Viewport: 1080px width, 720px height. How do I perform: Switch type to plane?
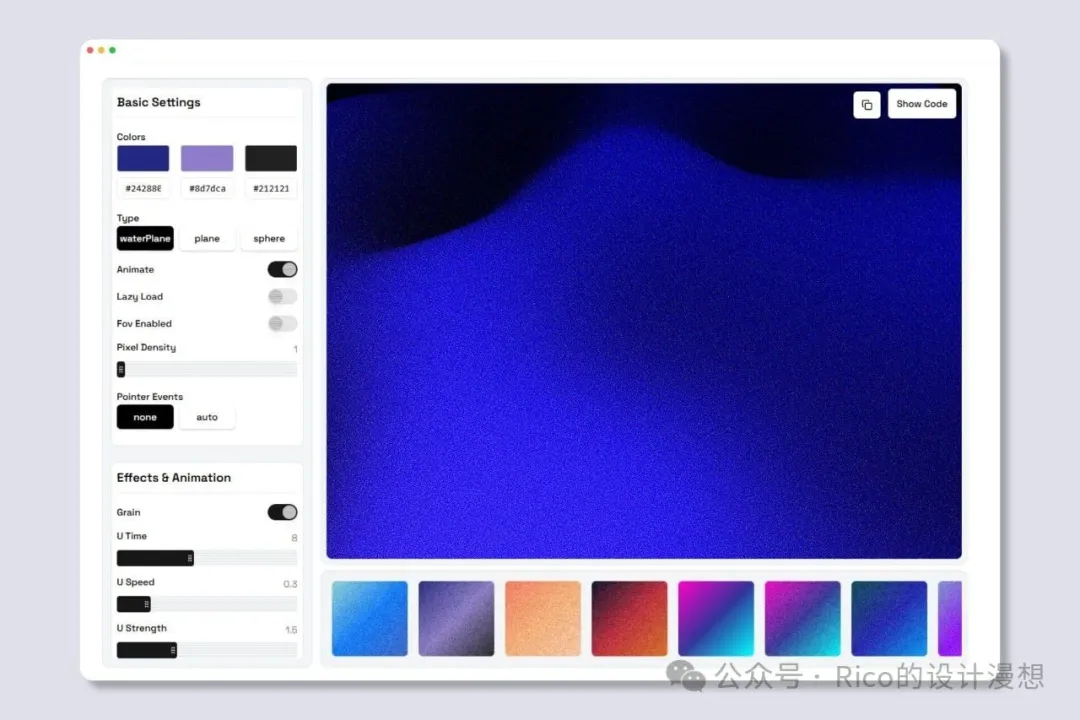click(x=207, y=239)
